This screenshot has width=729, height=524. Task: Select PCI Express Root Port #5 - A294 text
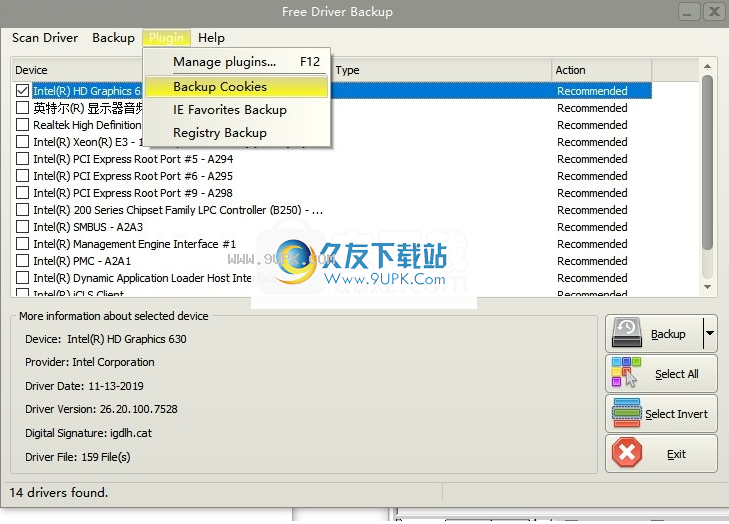pyautogui.click(x=133, y=159)
